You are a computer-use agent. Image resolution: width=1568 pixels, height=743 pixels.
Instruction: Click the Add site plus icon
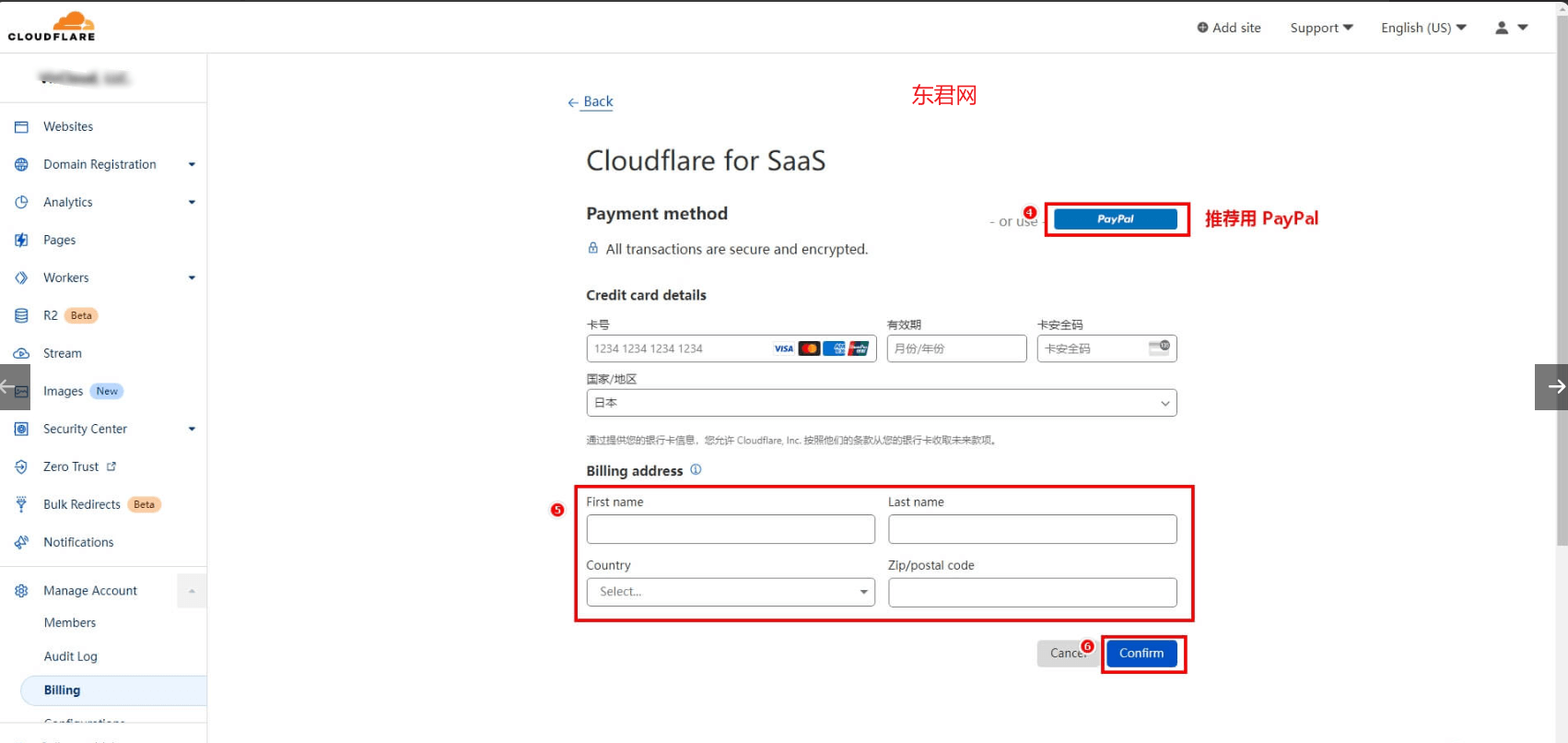pos(1202,28)
